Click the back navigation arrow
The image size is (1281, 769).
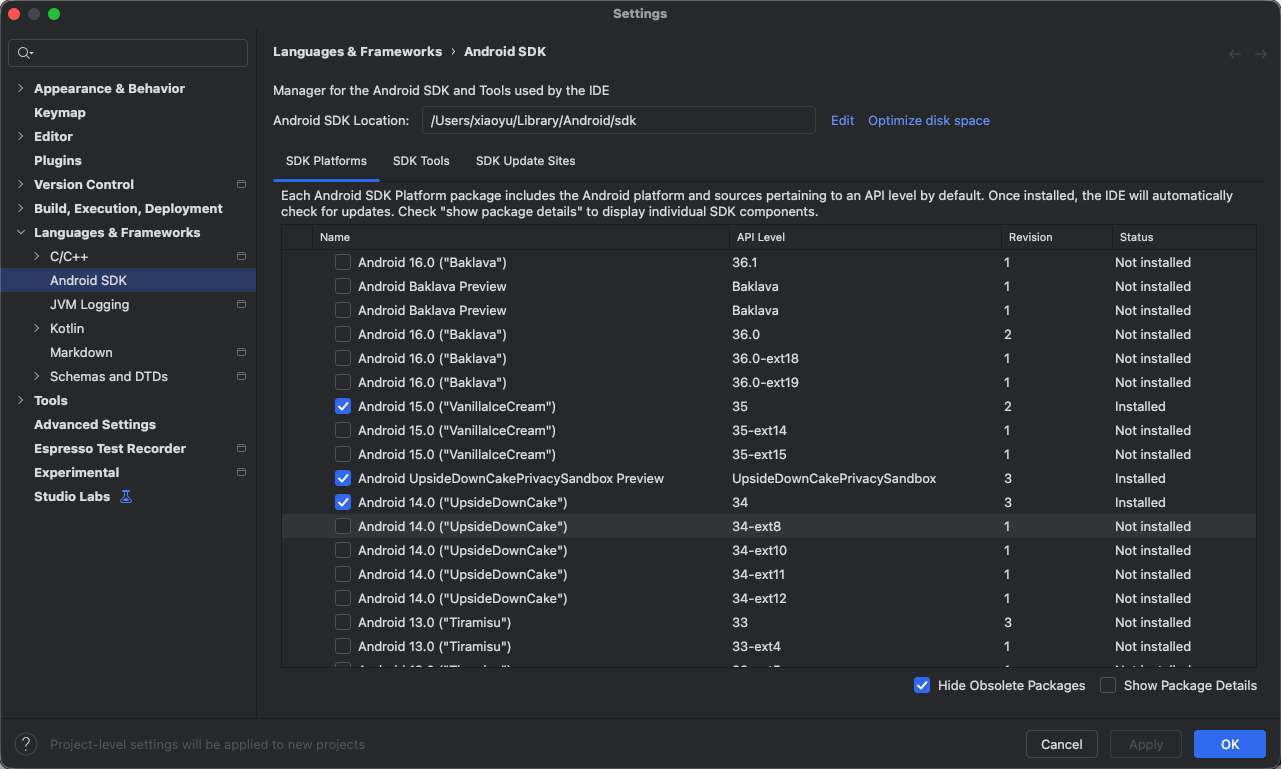pos(1235,54)
